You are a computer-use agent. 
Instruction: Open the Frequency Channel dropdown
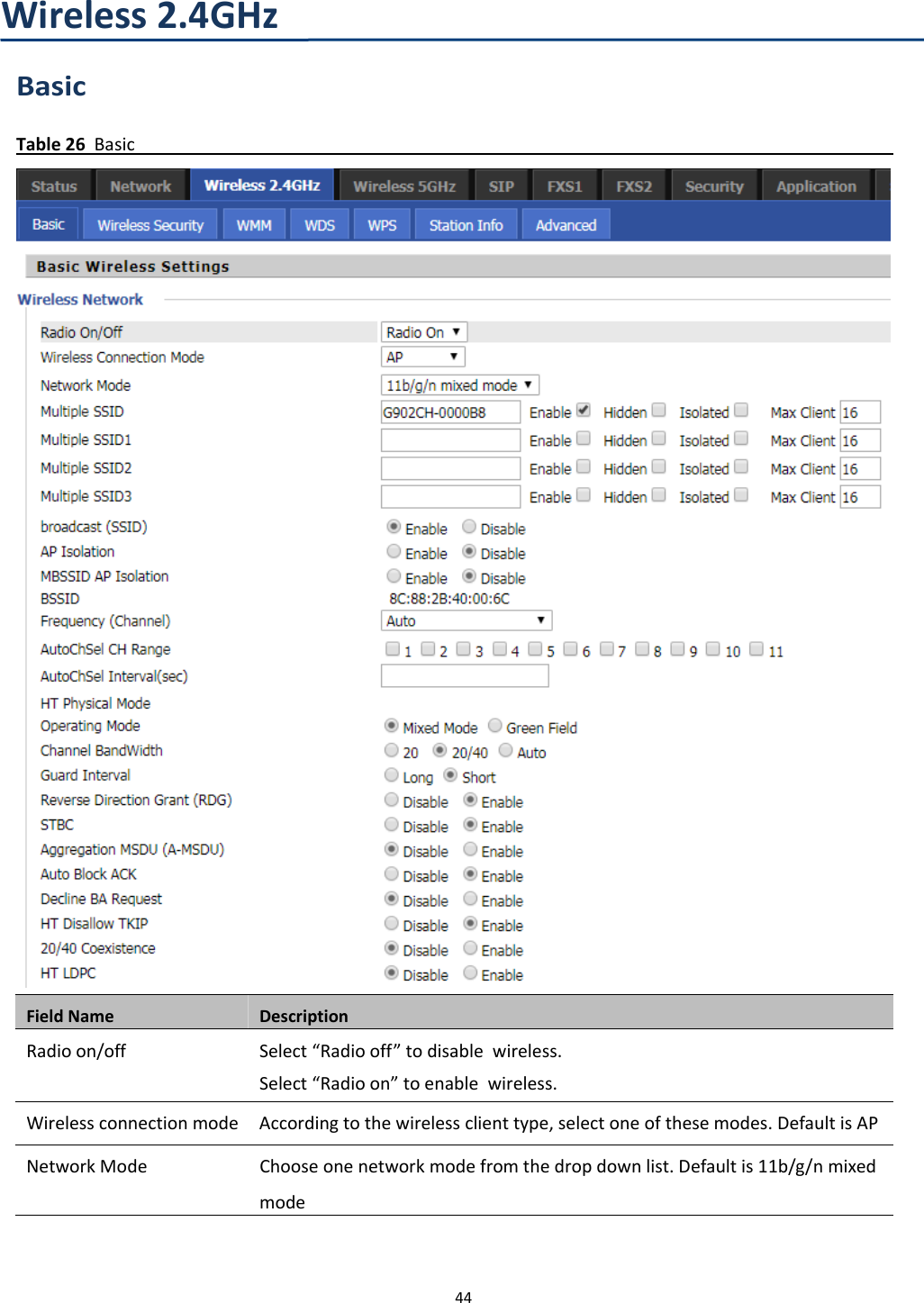(466, 620)
